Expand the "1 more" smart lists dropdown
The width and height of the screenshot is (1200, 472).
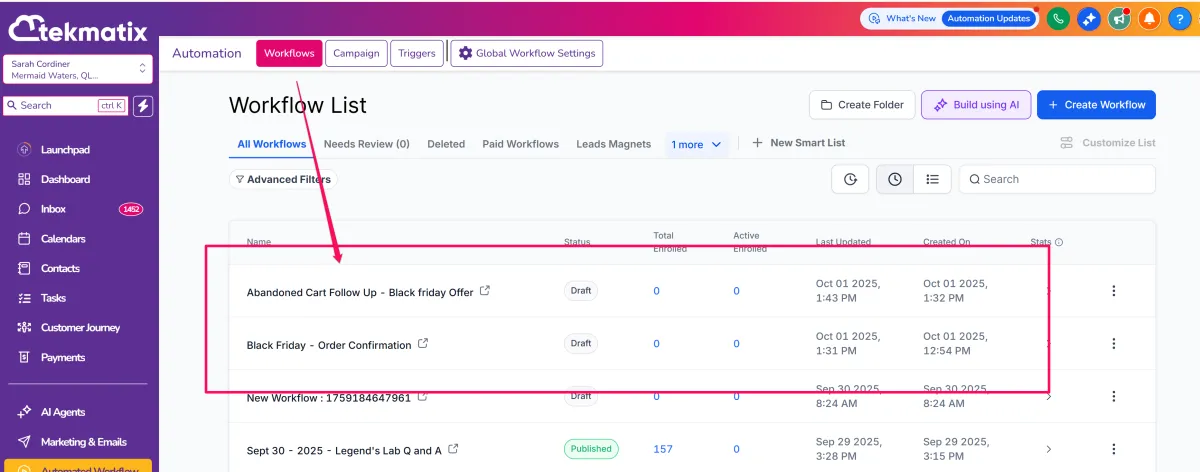coord(697,144)
